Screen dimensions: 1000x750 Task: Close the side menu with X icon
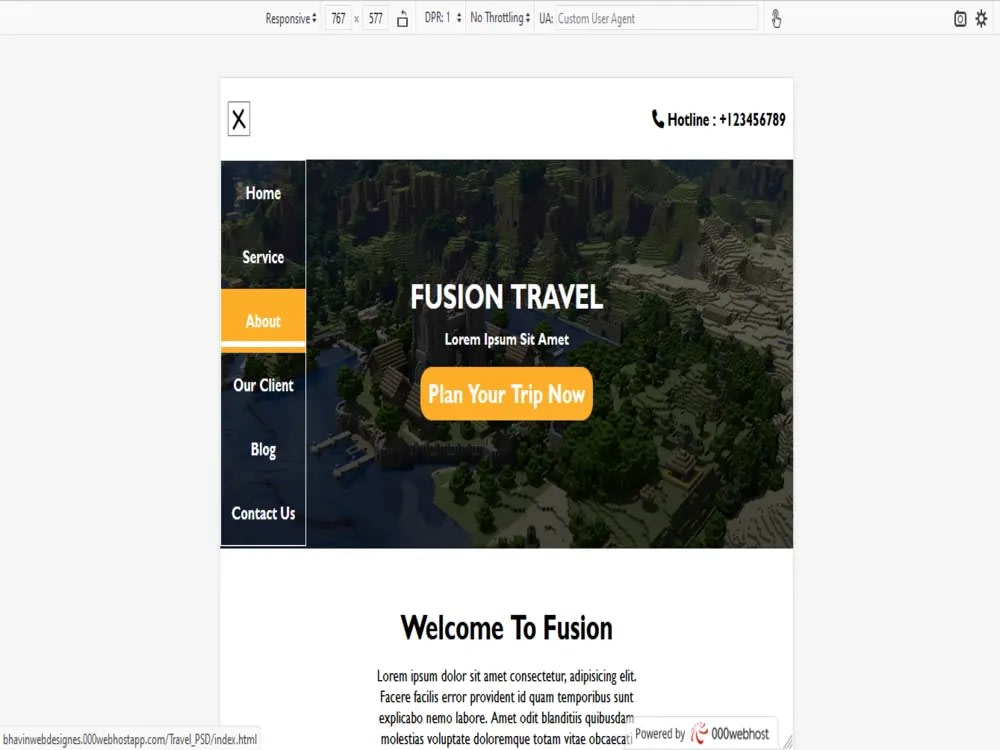point(239,119)
